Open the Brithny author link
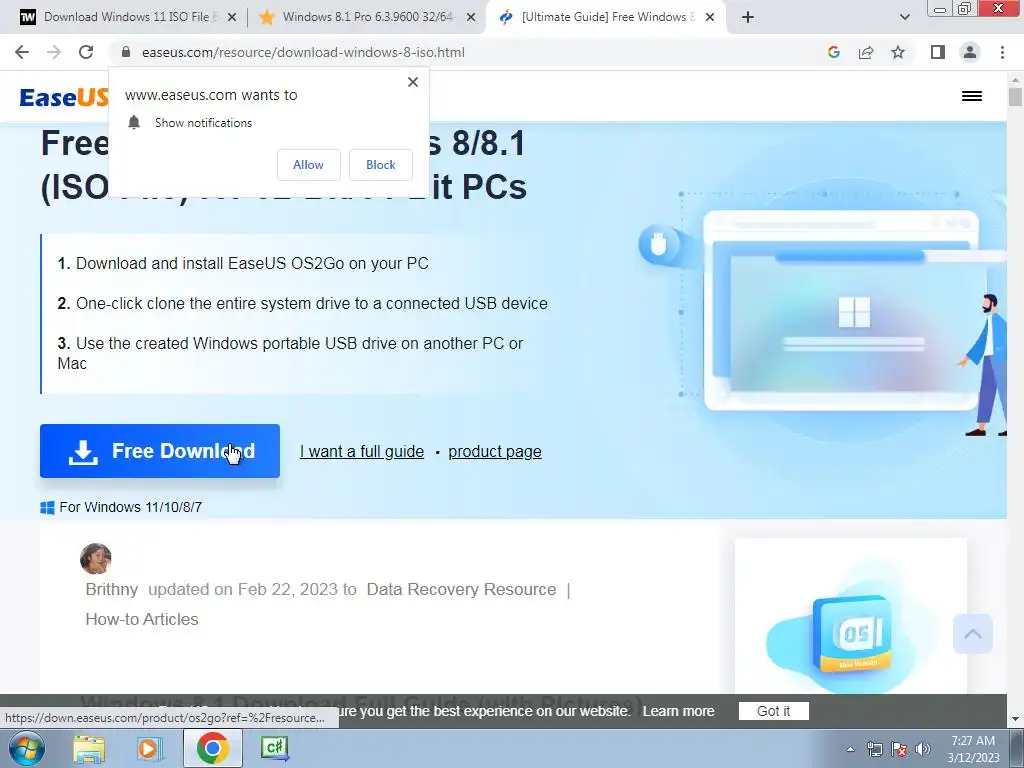 click(x=112, y=589)
